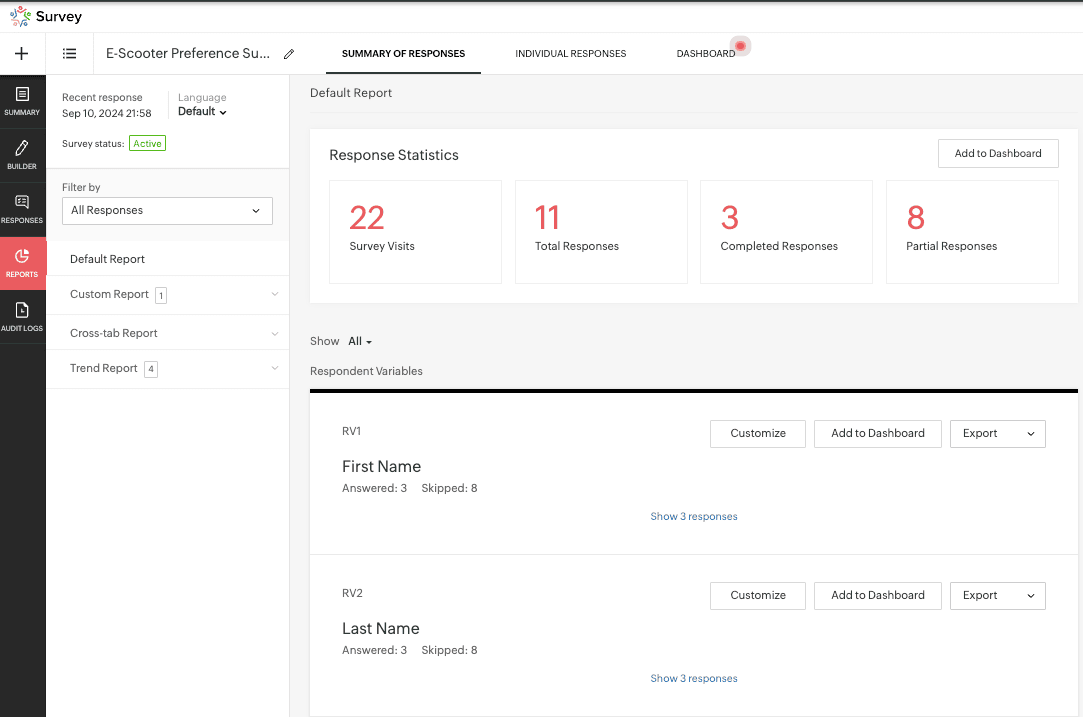Screen dimensions: 1083x717
Task: Open the Export dropdown for First Name
Action: [x=997, y=434]
